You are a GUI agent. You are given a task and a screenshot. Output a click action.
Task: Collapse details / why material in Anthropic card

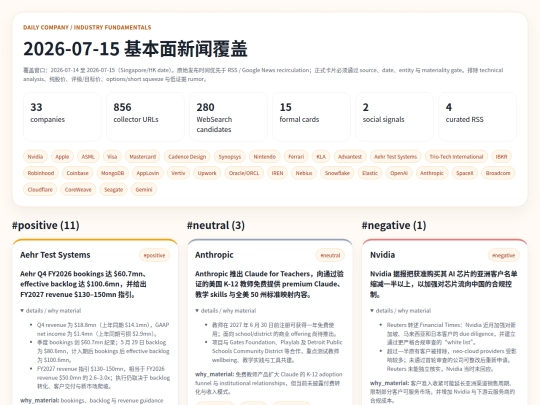coord(226,311)
